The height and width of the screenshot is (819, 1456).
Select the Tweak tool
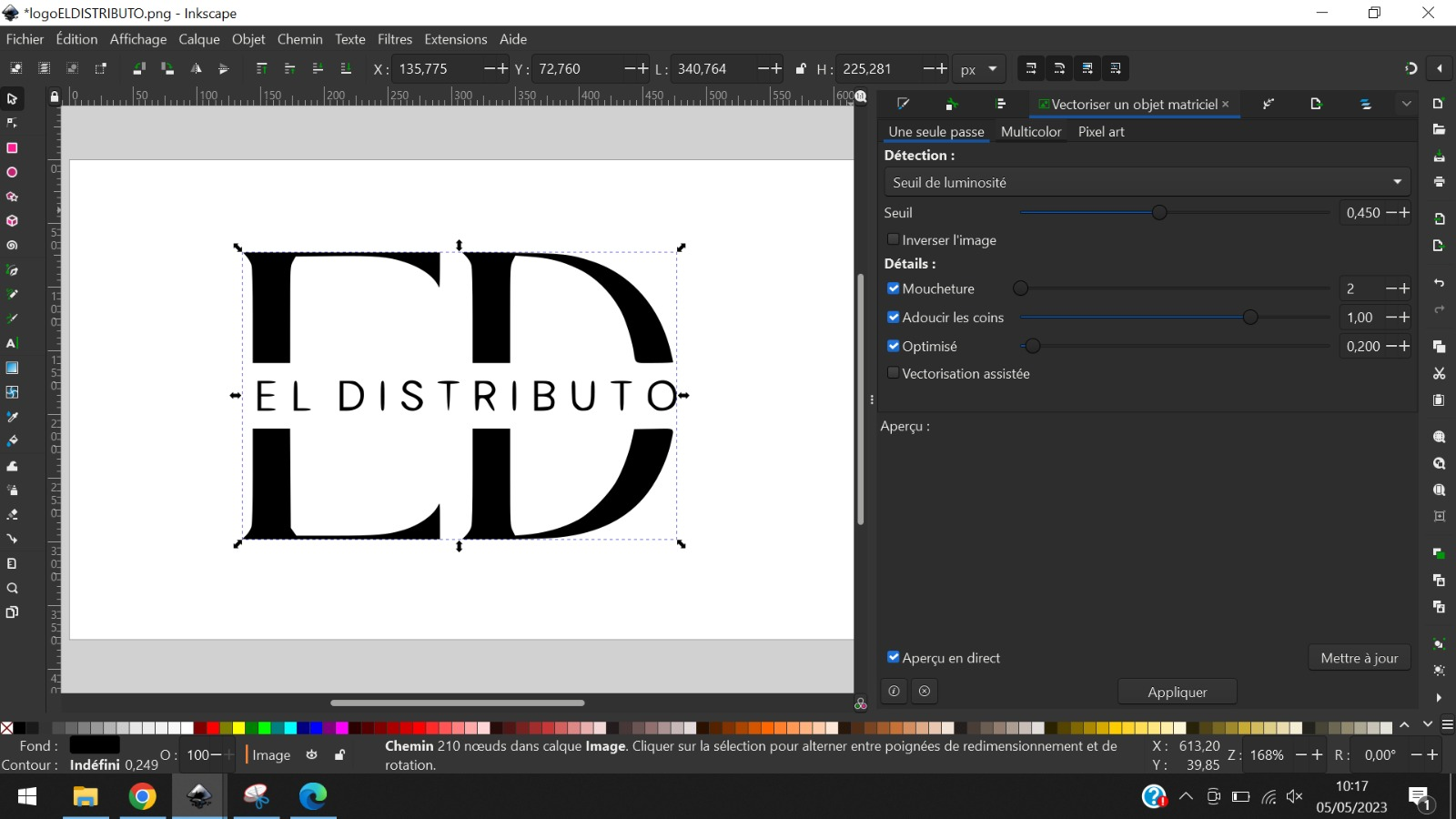point(12,466)
